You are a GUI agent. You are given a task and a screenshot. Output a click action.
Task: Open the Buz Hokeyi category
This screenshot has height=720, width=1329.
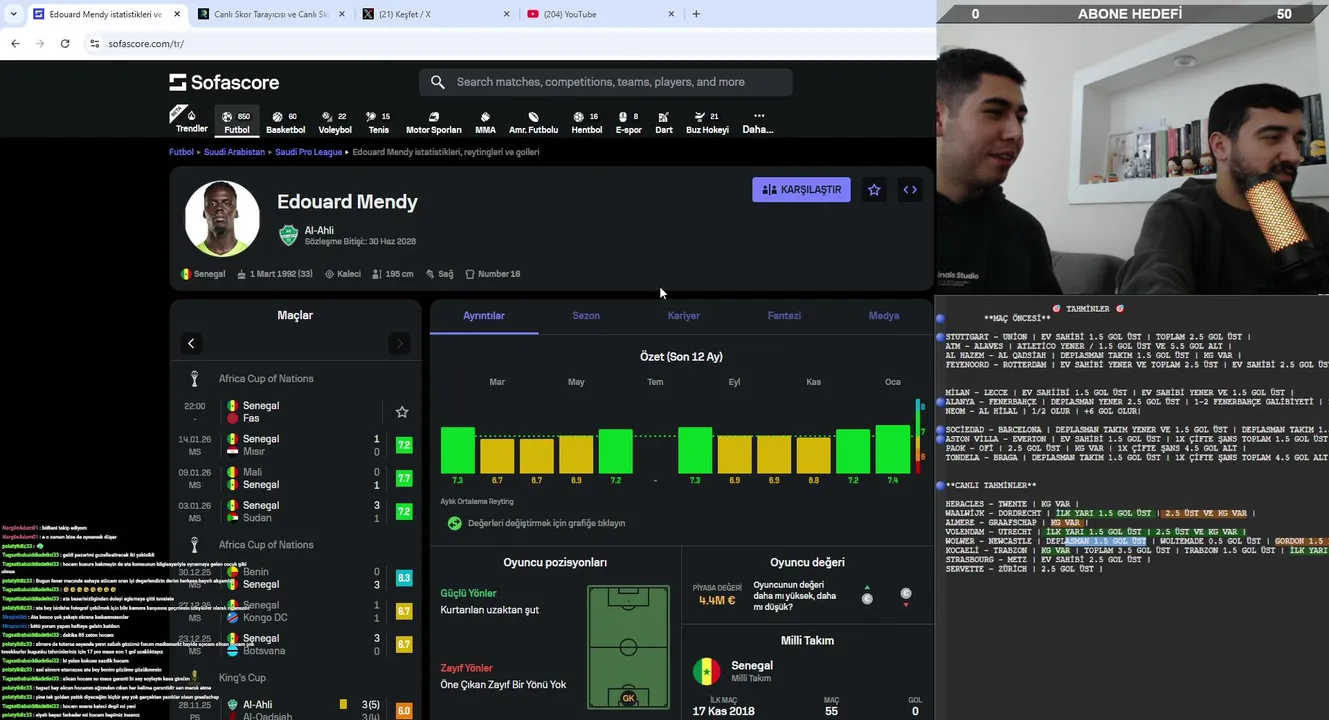click(707, 122)
